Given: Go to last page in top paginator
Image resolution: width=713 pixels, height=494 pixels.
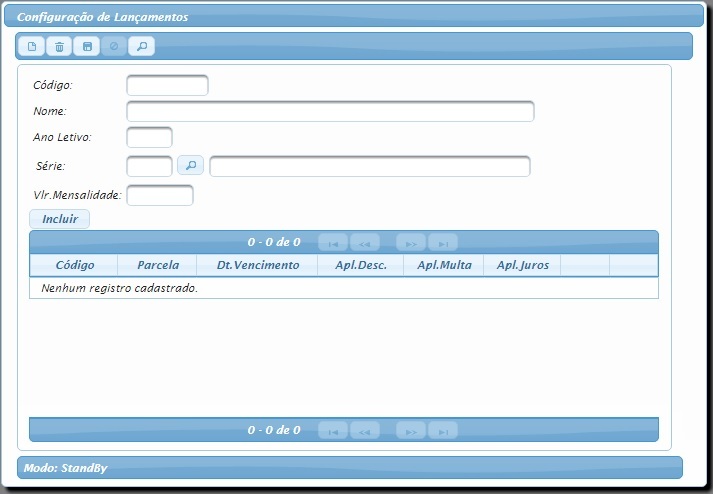Looking at the screenshot, I should 443,242.
